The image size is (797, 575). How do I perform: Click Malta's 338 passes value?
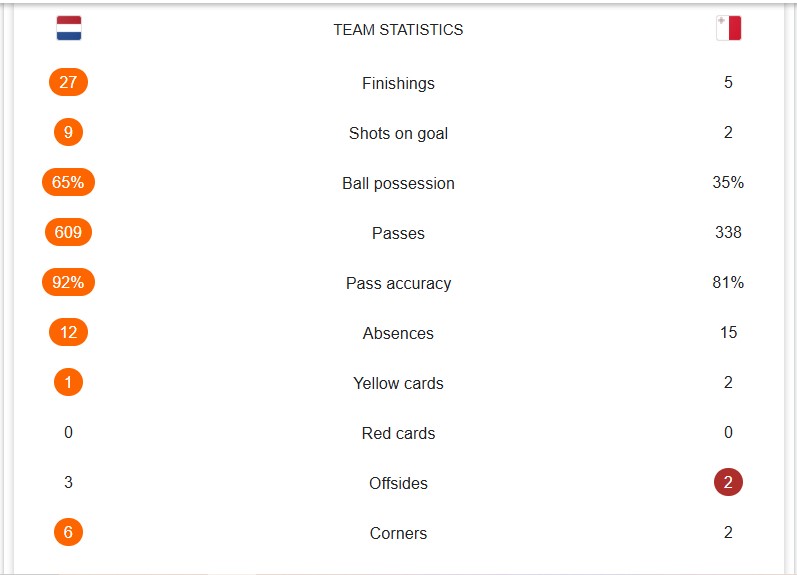pos(728,232)
